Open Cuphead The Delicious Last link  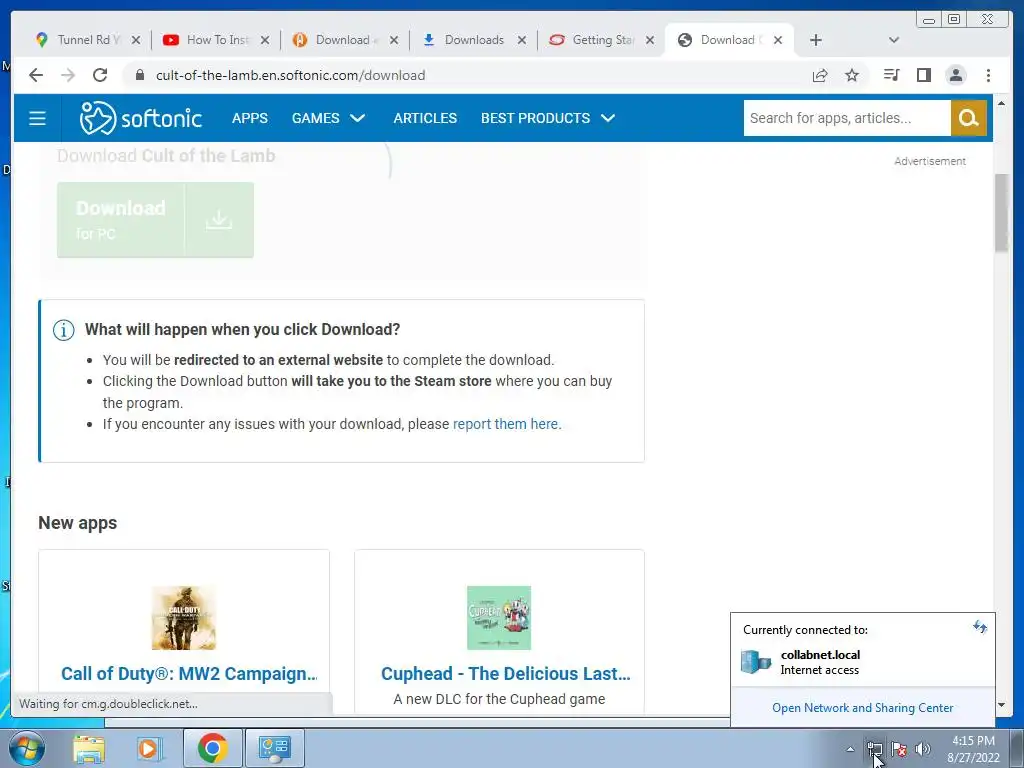point(505,673)
